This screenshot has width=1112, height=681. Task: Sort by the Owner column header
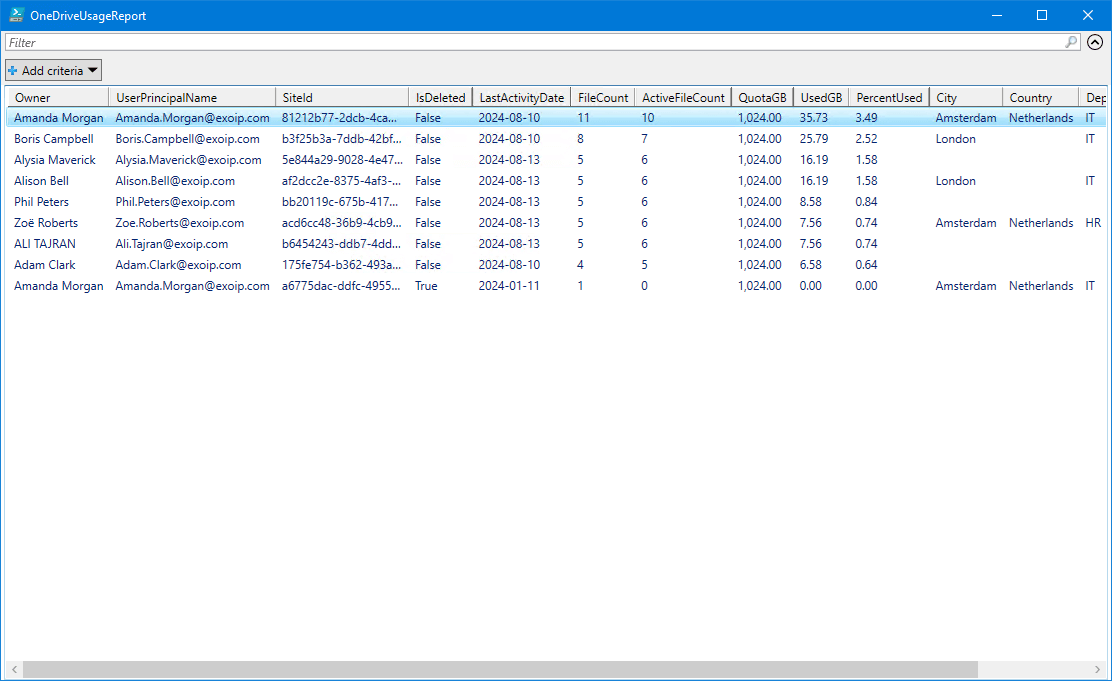pos(58,97)
